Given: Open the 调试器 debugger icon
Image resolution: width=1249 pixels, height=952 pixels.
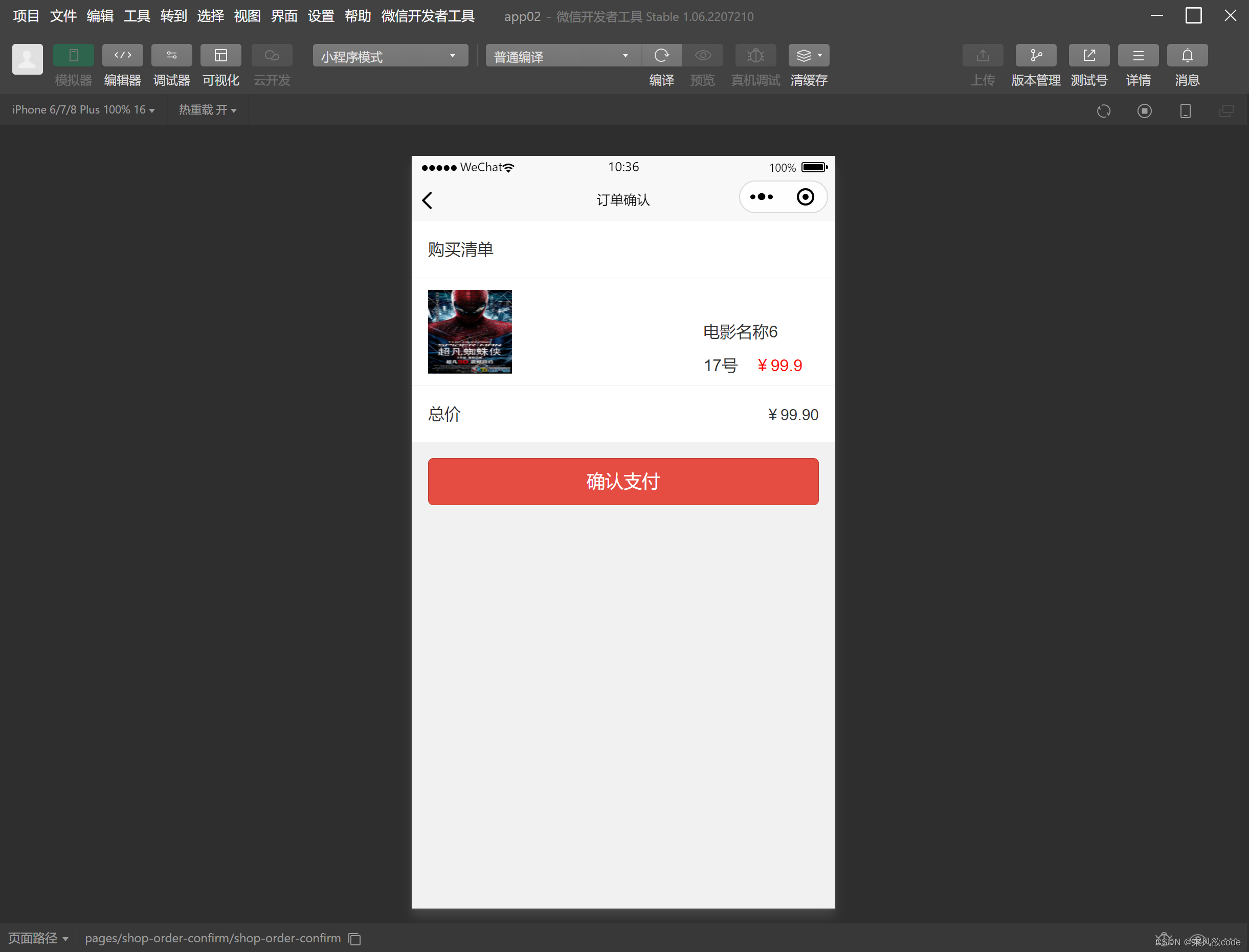Looking at the screenshot, I should 171,55.
